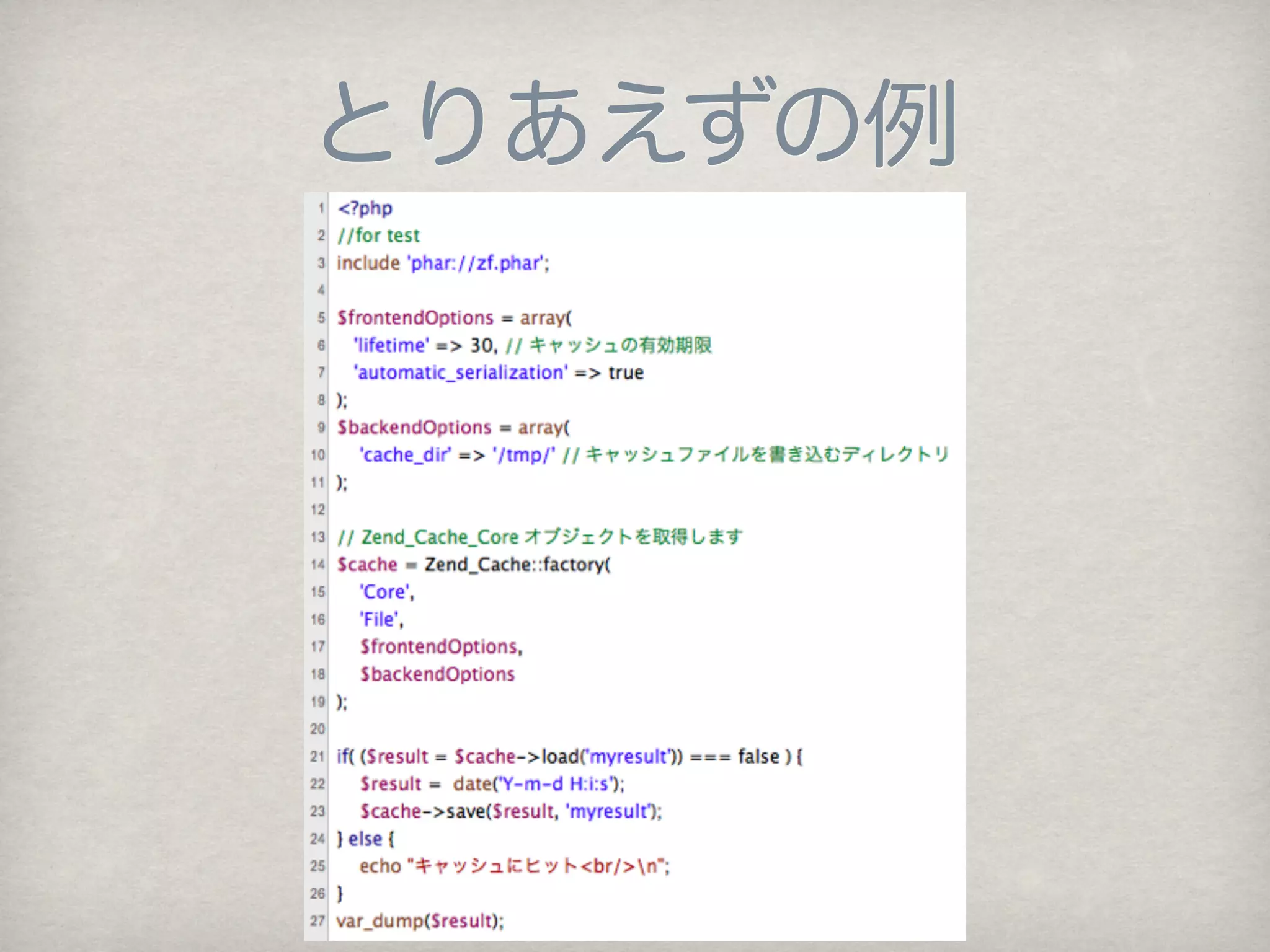The height and width of the screenshot is (952, 1270).
Task: Click the date('Y-m-d H:i:s') line
Action: pyautogui.click(x=492, y=784)
